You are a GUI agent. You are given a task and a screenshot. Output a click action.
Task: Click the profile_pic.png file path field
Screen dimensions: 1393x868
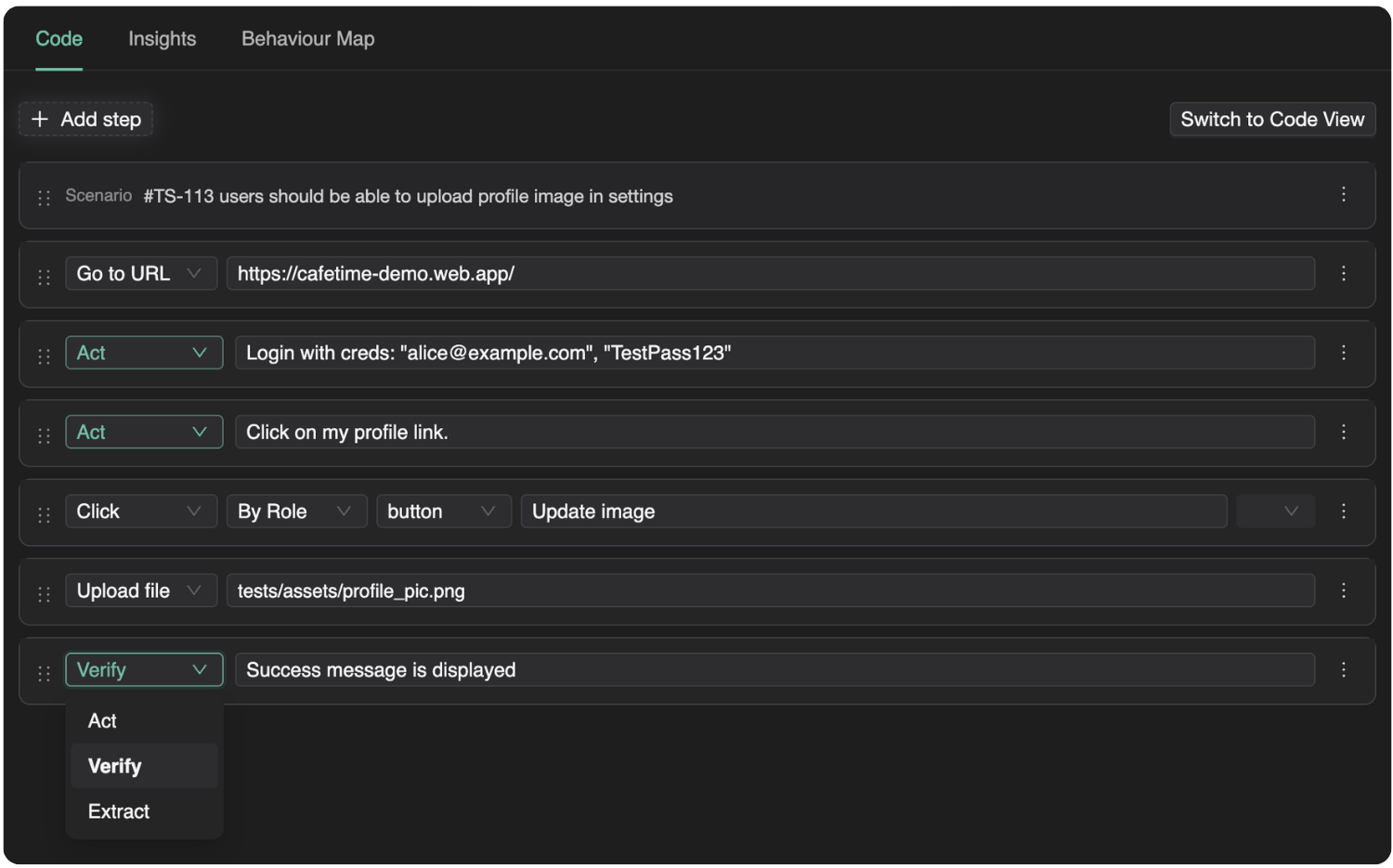coord(775,590)
